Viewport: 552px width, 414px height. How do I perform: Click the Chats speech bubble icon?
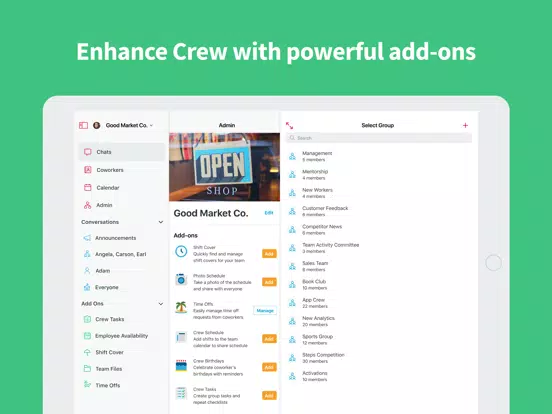click(88, 152)
